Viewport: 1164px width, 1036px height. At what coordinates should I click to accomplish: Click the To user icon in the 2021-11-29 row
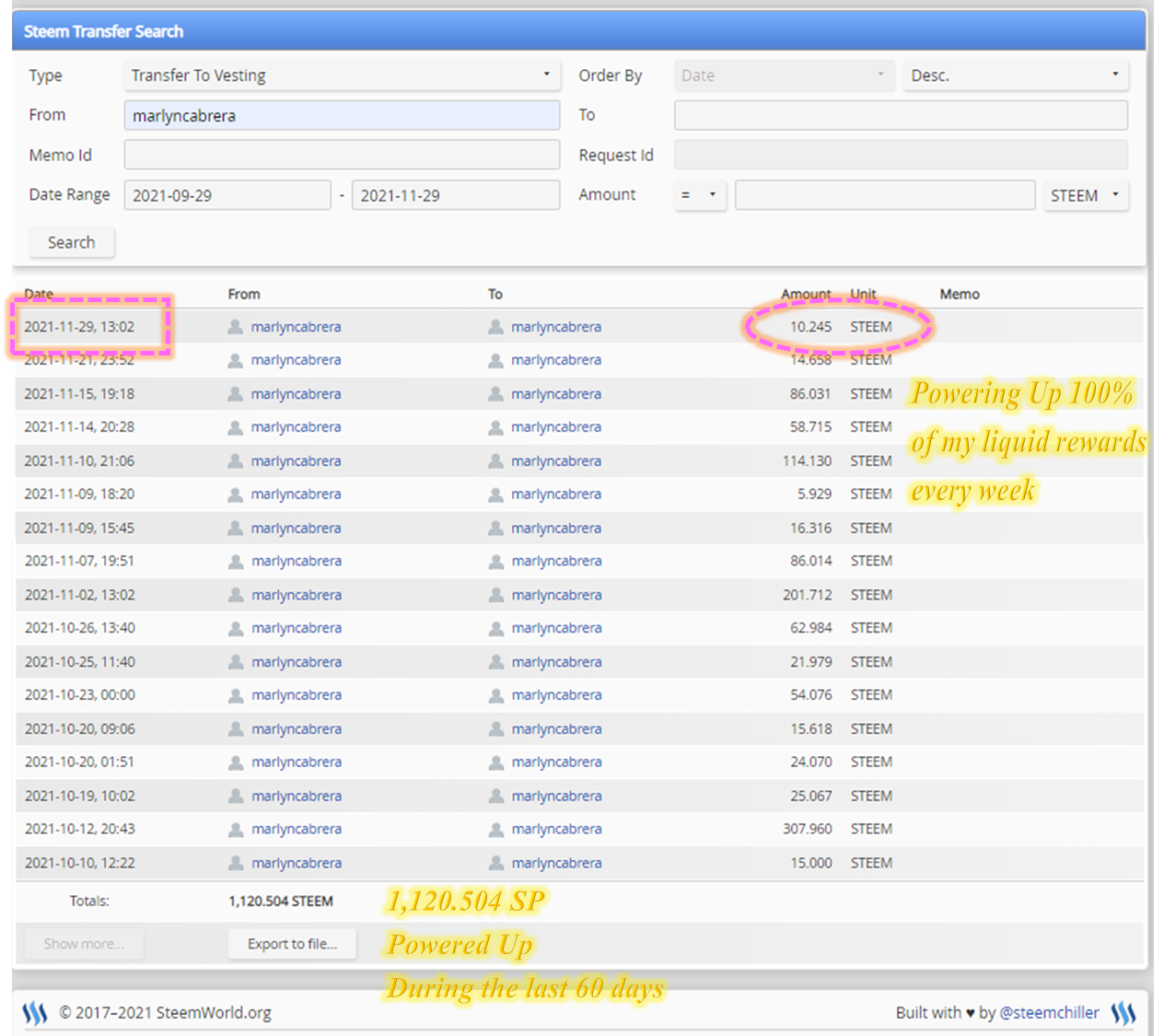(495, 327)
